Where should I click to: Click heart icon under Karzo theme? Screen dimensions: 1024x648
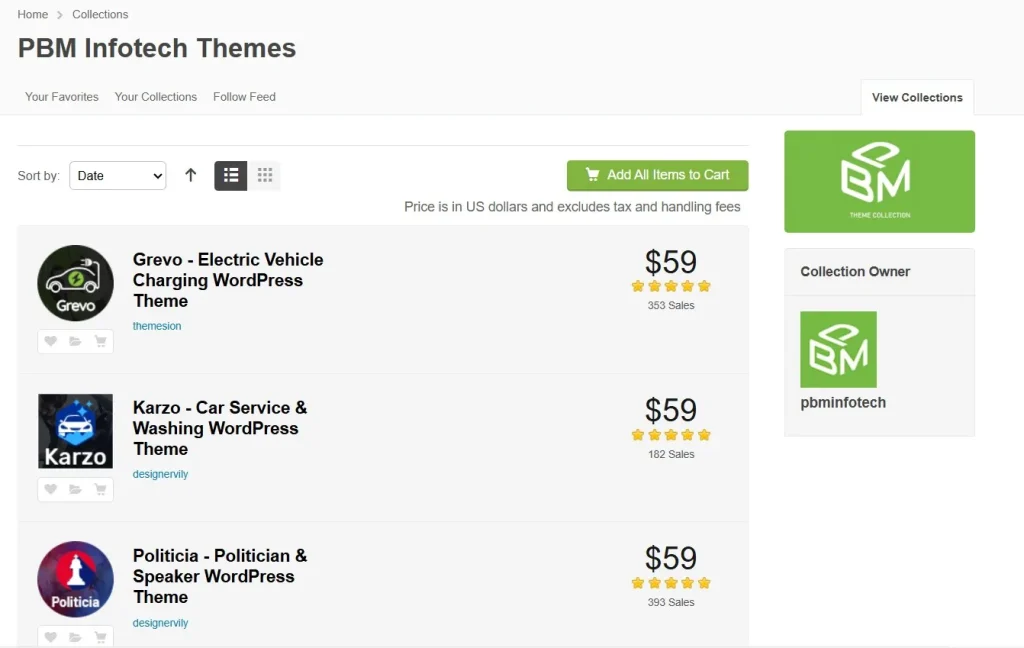[51, 489]
